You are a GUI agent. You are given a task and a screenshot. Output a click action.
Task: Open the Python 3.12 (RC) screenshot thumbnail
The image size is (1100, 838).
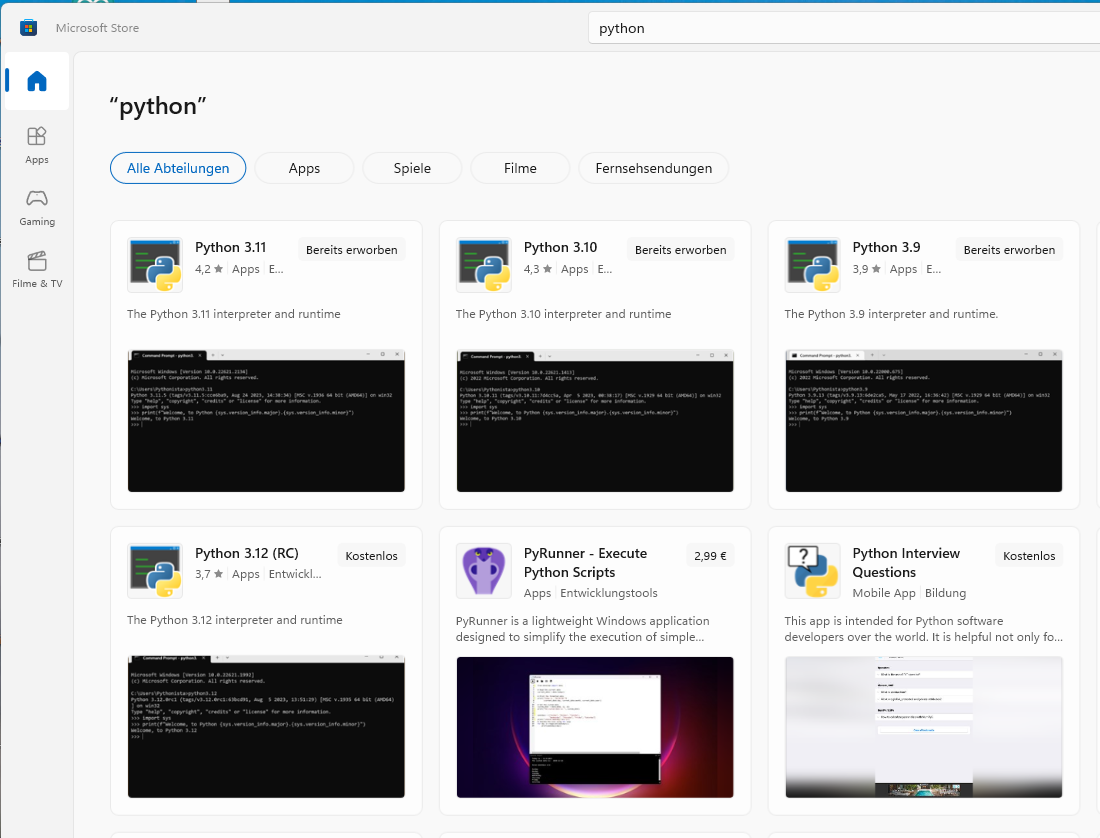(267, 727)
